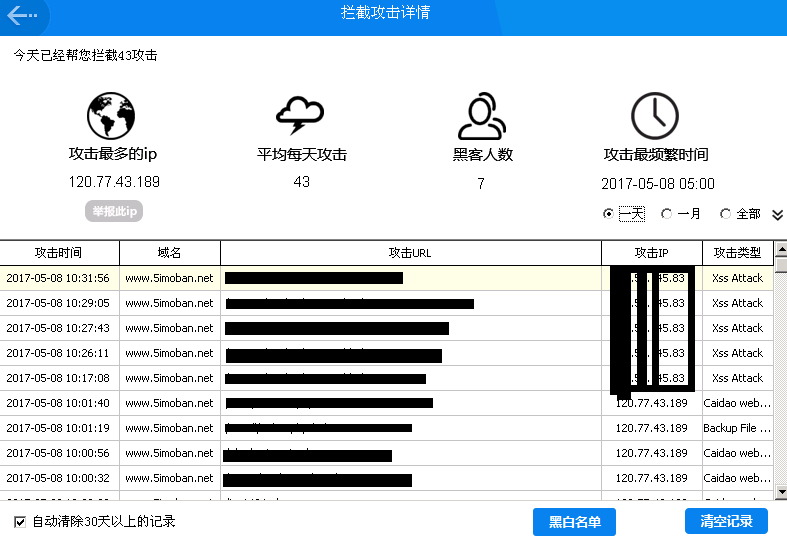Select the 全部 radio button
Viewport: 787px width, 538px height.
click(x=725, y=214)
